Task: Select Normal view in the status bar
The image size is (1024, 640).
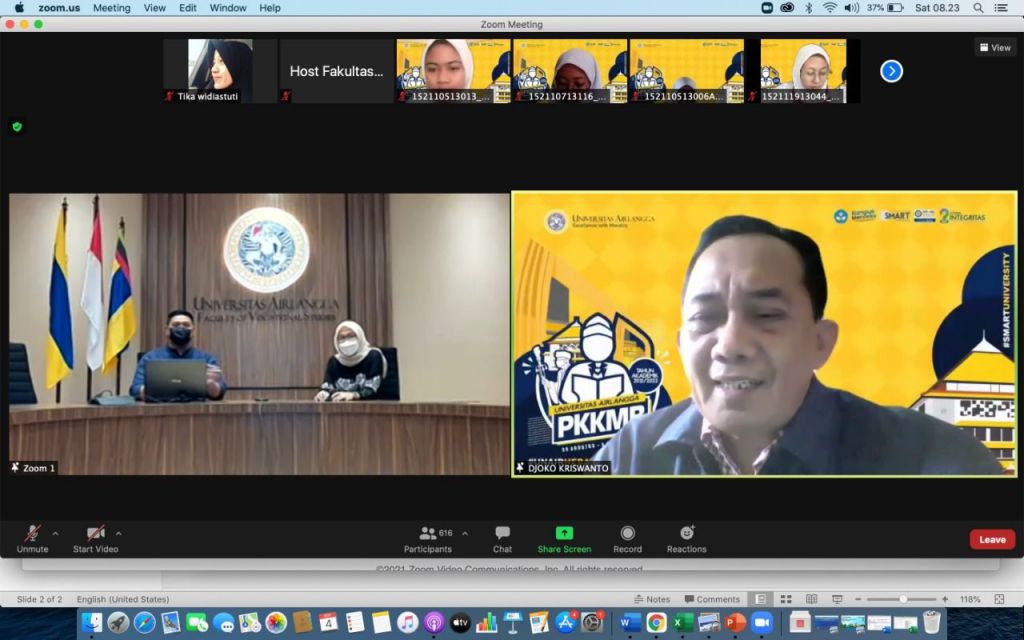Action: tap(761, 599)
